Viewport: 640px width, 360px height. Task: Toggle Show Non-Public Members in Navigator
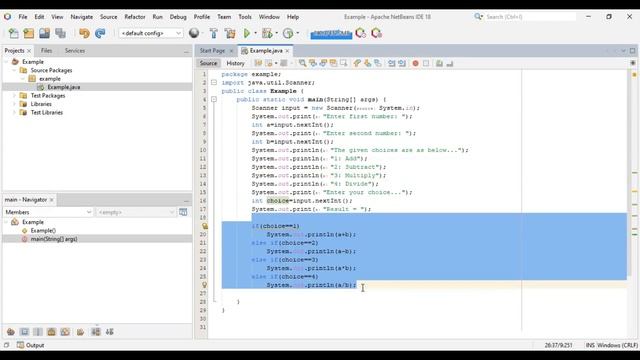(51, 332)
